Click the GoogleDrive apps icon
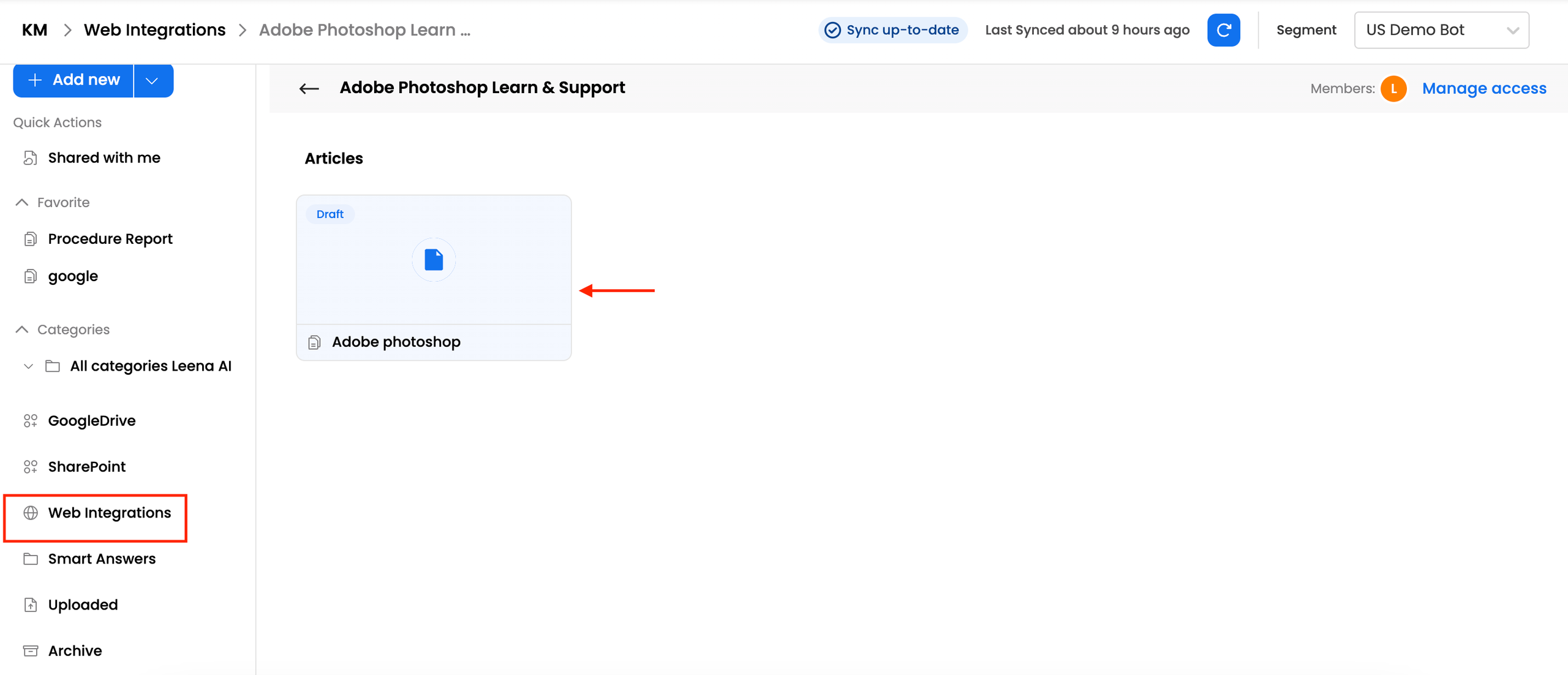This screenshot has height=675, width=1568. 31,421
